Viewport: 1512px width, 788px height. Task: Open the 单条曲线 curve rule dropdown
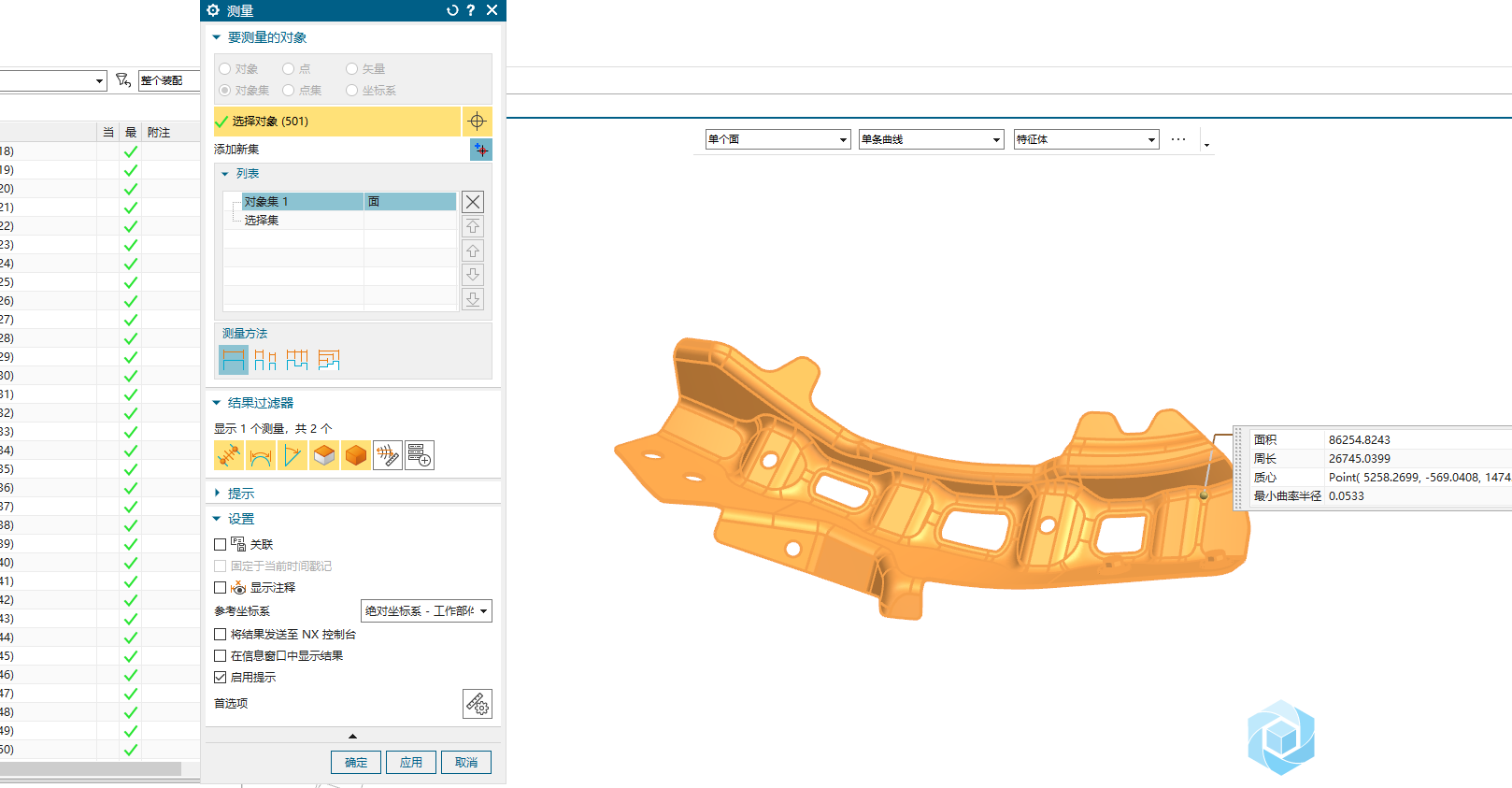[x=931, y=139]
